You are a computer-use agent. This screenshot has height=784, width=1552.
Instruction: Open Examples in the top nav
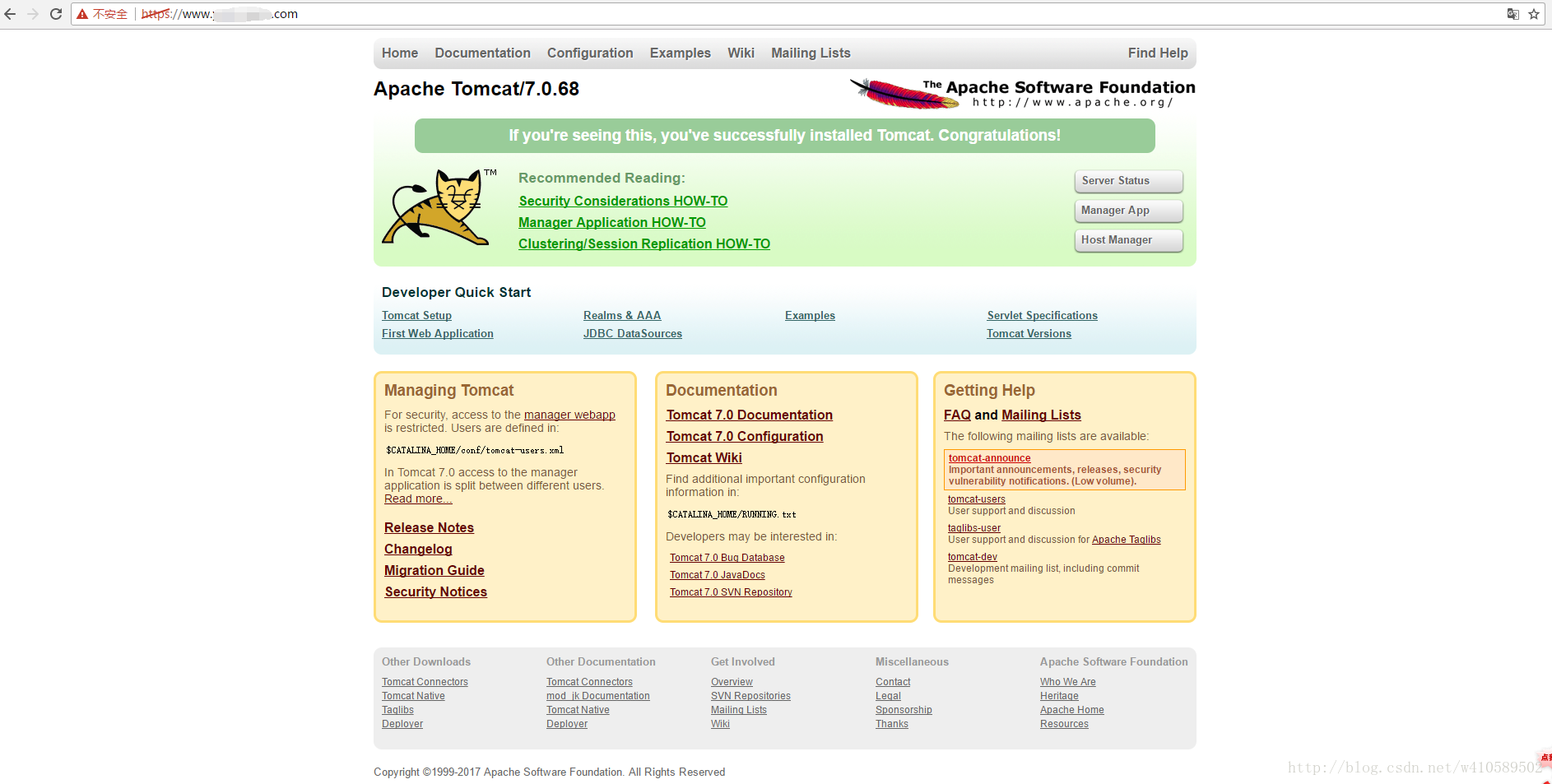(681, 53)
